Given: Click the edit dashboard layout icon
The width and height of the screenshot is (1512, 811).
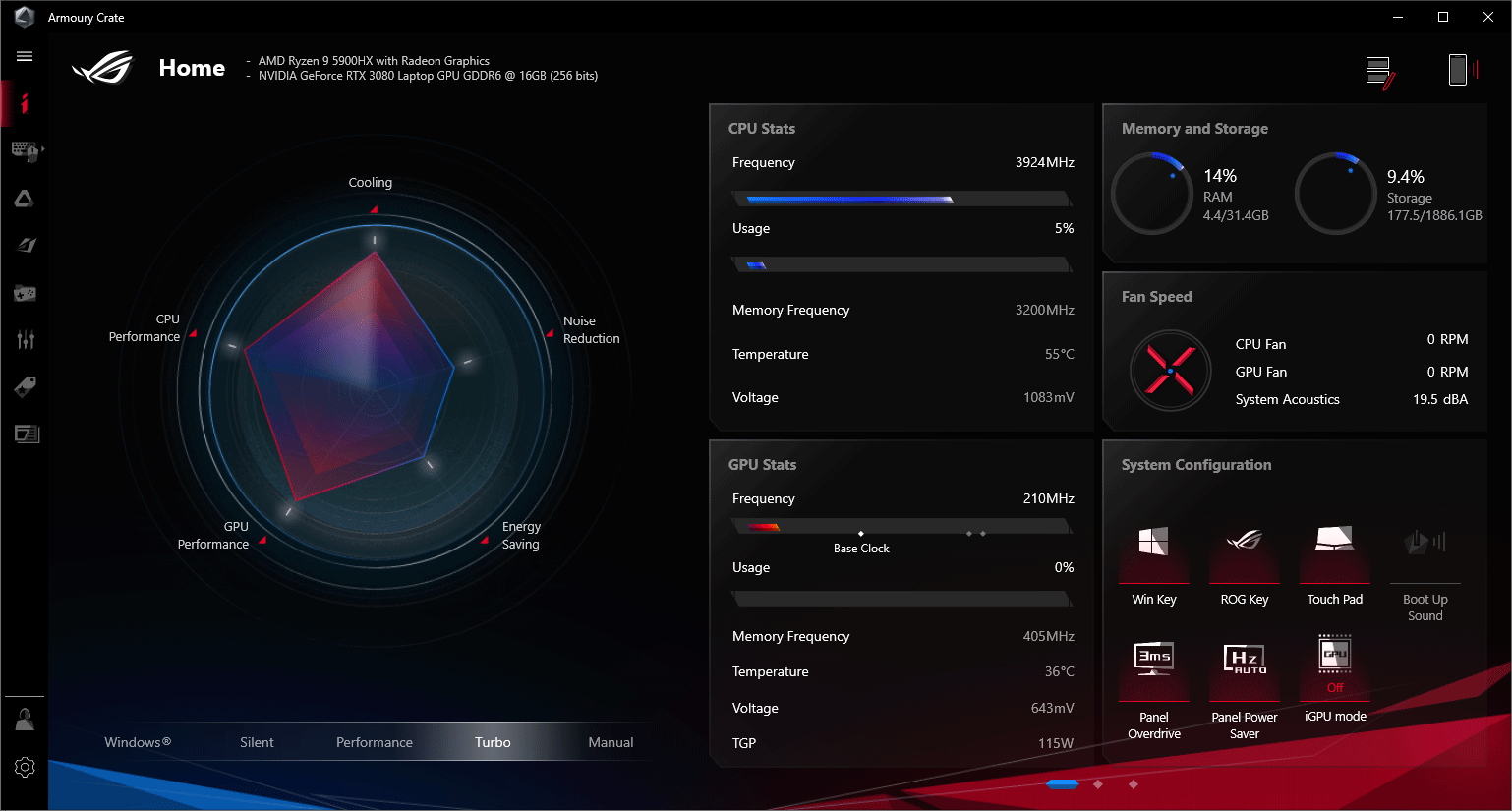Looking at the screenshot, I should click(1380, 72).
